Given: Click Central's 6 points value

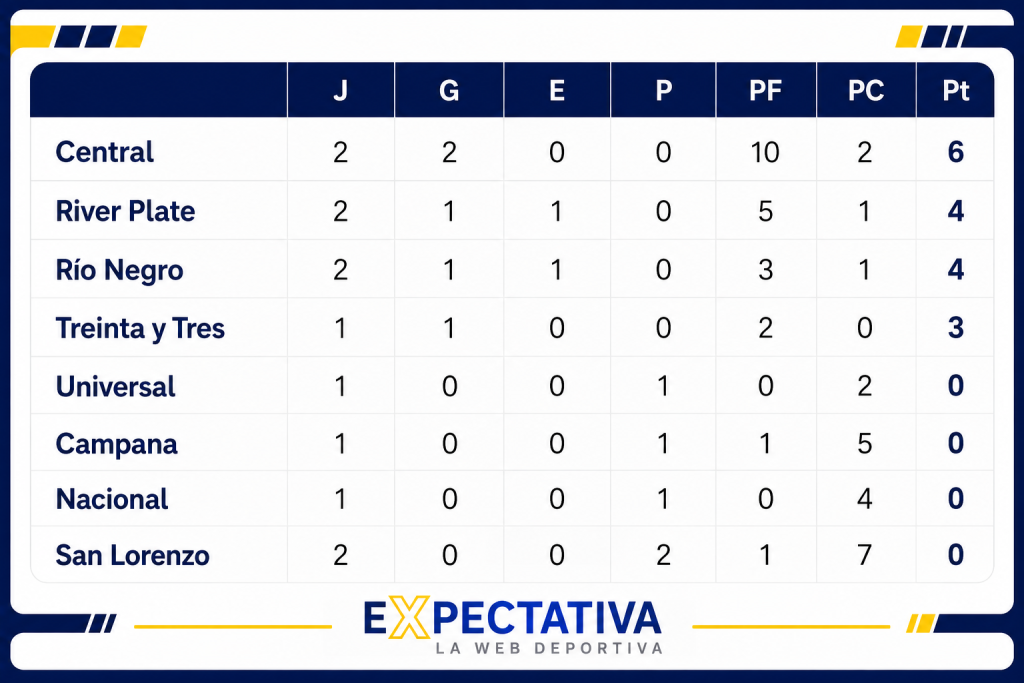Looking at the screenshot, I should click(955, 152).
